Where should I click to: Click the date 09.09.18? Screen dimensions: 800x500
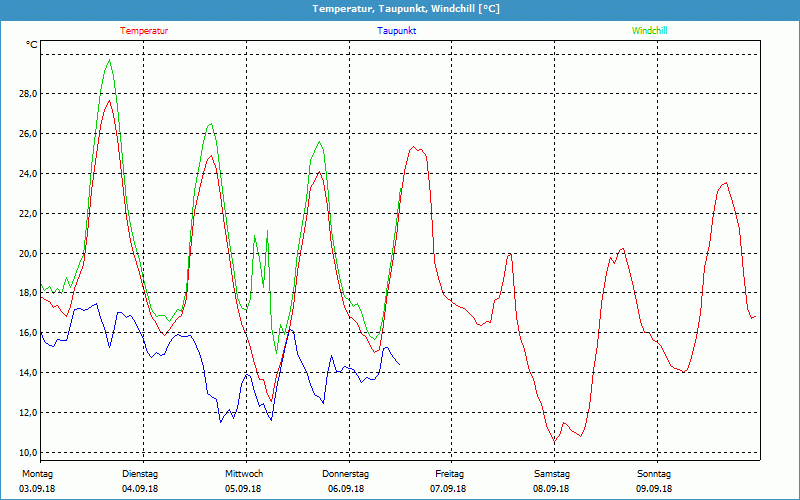pyautogui.click(x=654, y=489)
